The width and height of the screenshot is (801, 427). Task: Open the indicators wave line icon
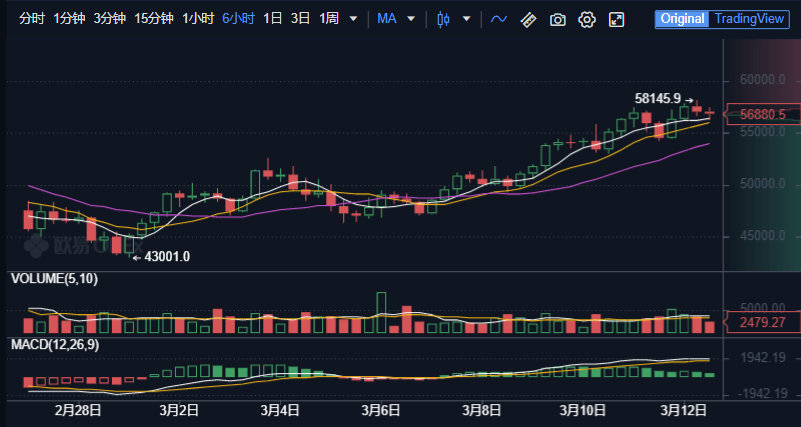click(x=499, y=19)
